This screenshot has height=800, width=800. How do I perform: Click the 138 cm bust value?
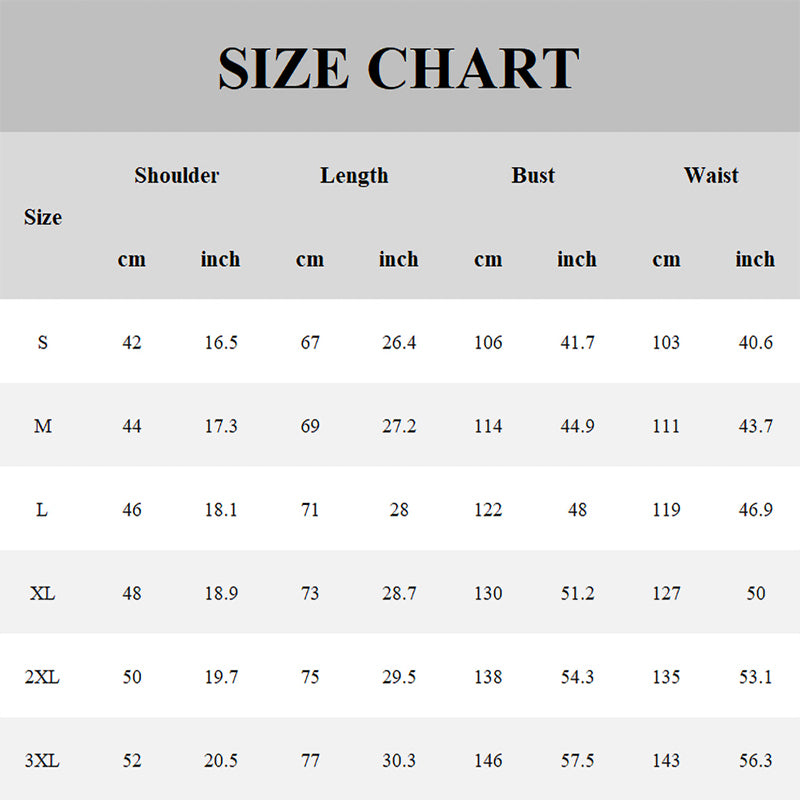coord(488,677)
